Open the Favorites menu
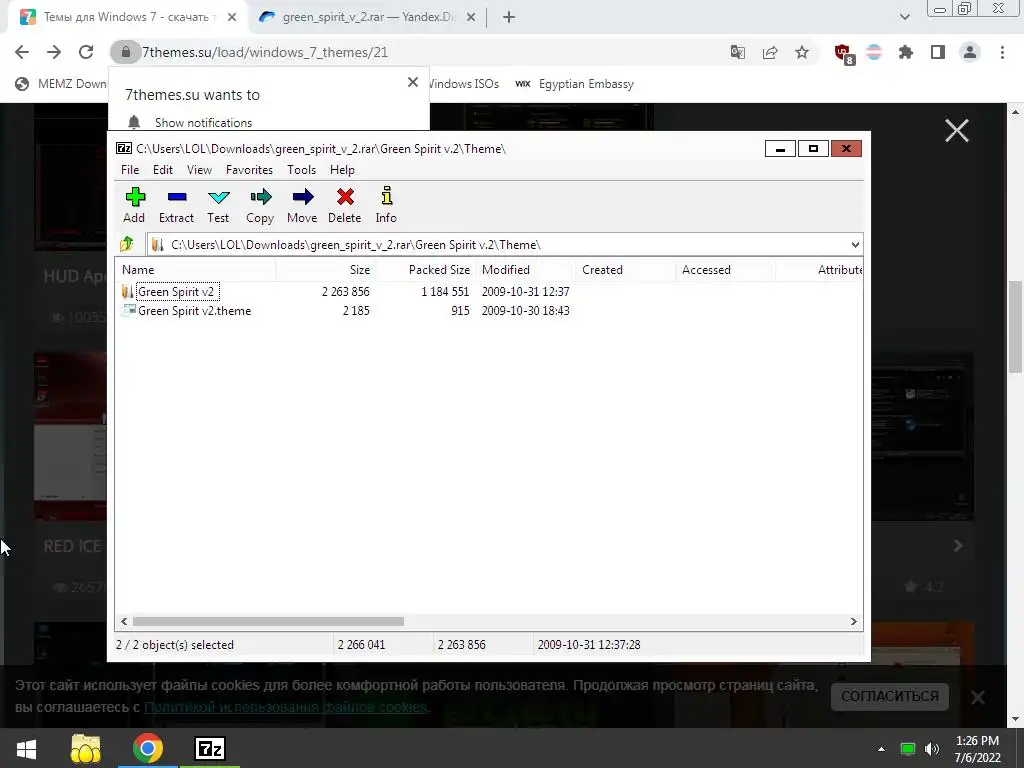Image resolution: width=1024 pixels, height=768 pixels. click(x=249, y=170)
